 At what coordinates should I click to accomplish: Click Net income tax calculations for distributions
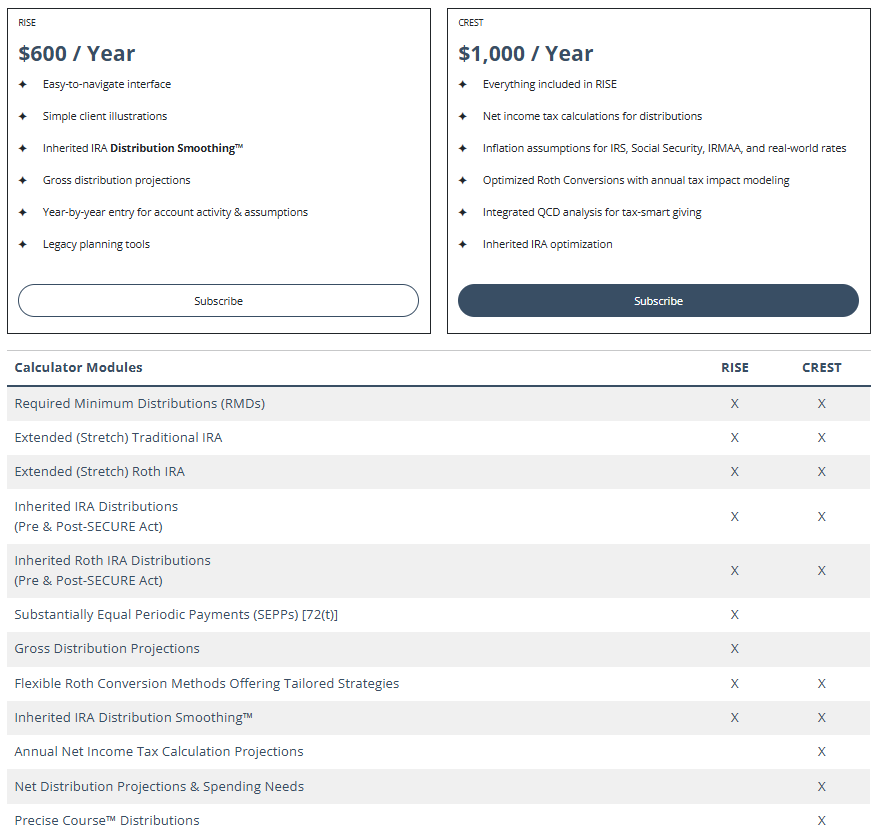pos(592,116)
